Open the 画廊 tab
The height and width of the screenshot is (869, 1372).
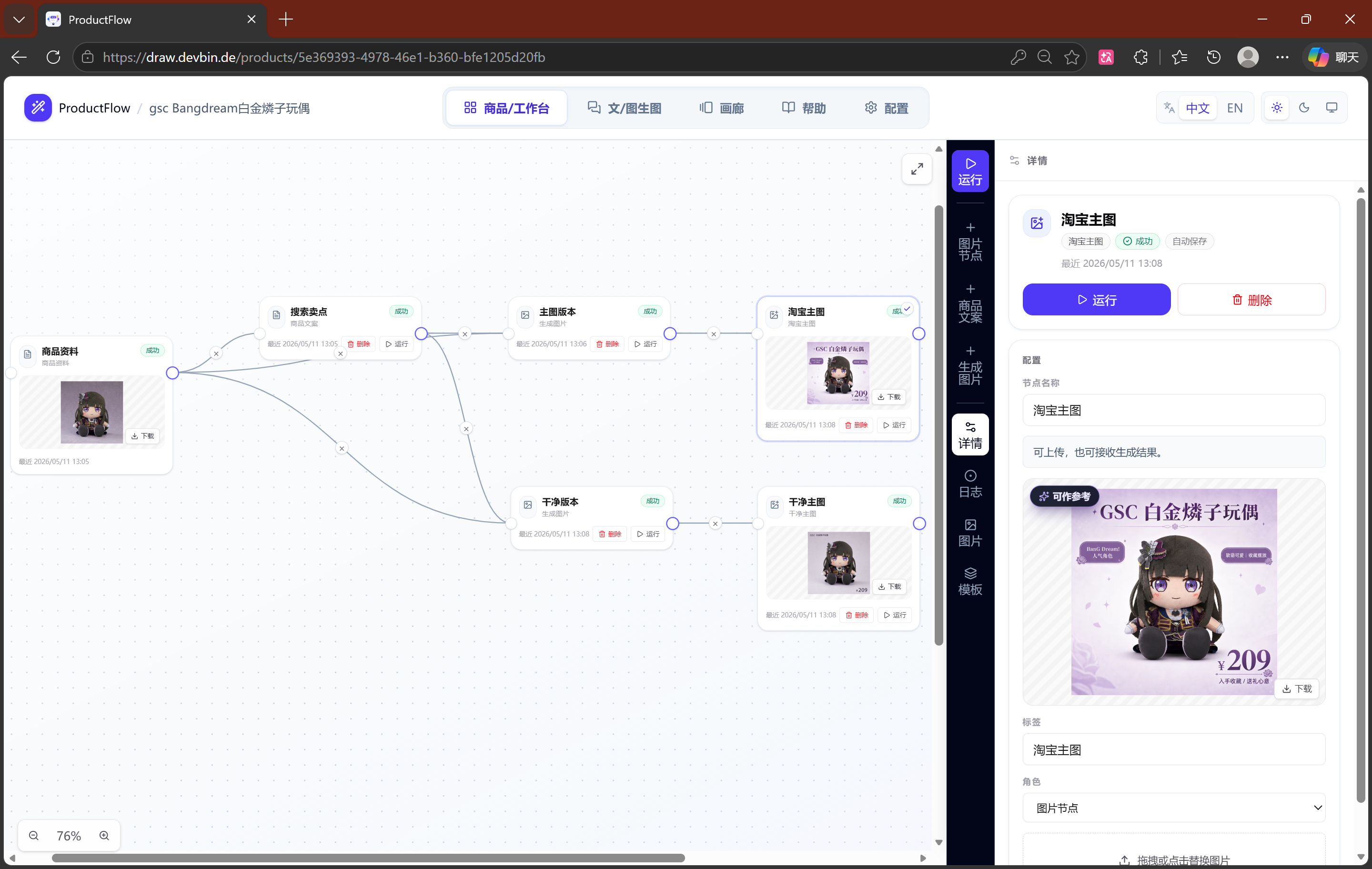click(x=721, y=108)
